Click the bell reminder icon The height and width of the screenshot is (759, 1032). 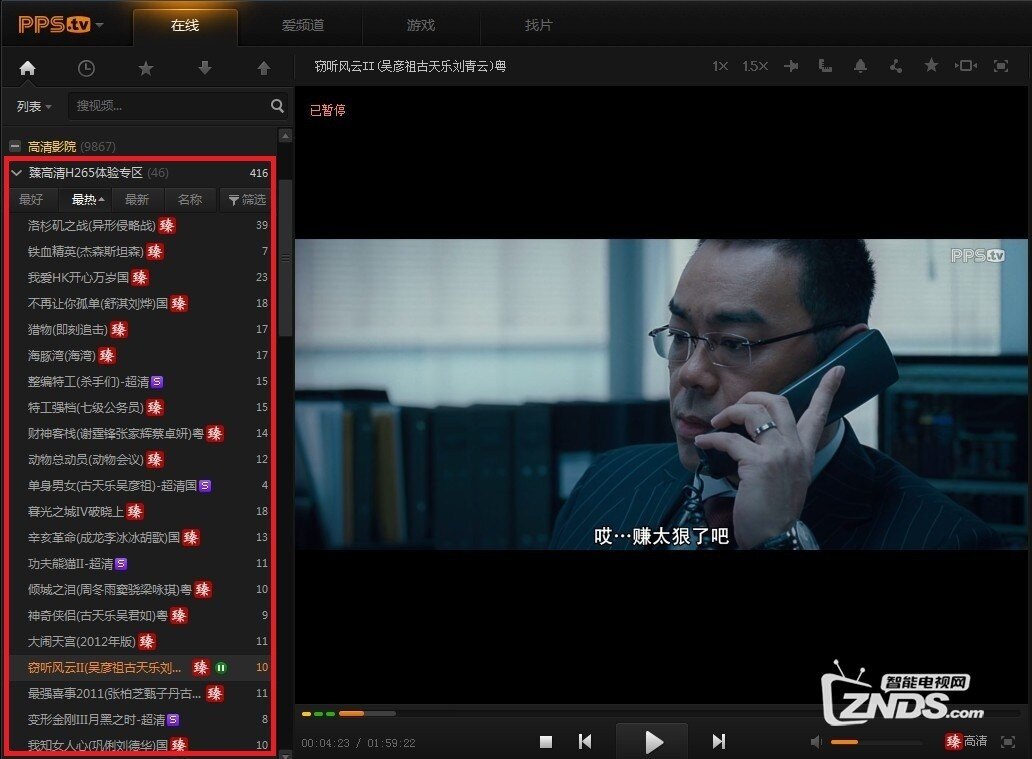click(860, 66)
